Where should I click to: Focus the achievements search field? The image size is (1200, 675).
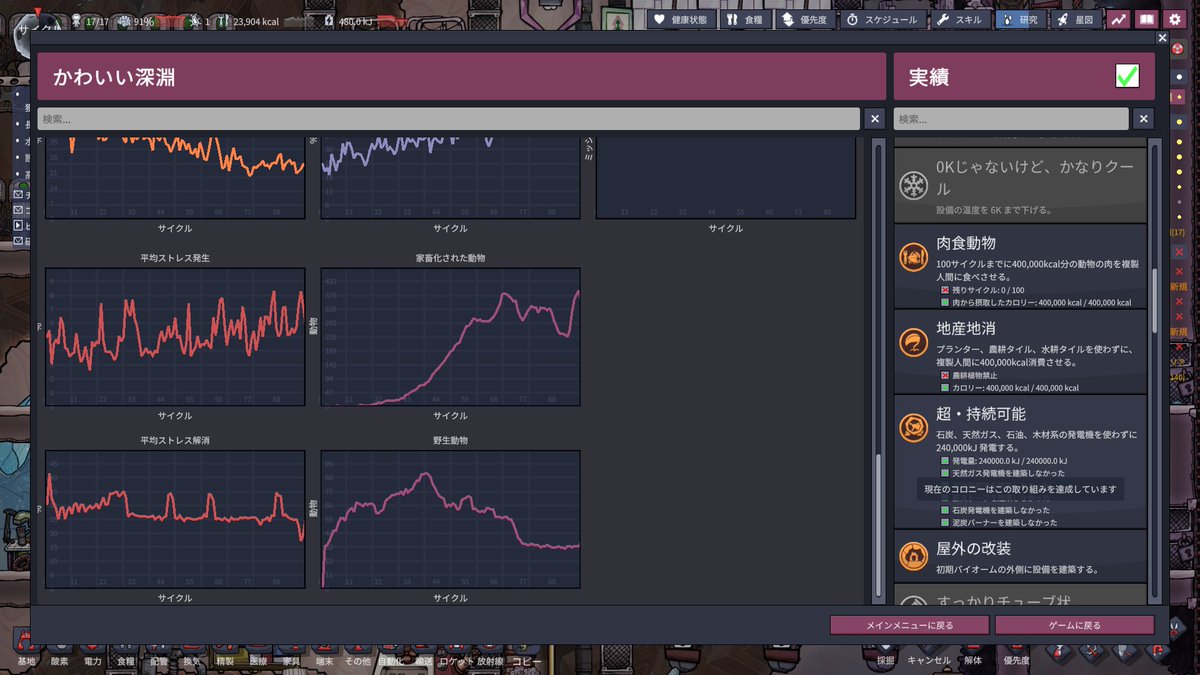1011,119
